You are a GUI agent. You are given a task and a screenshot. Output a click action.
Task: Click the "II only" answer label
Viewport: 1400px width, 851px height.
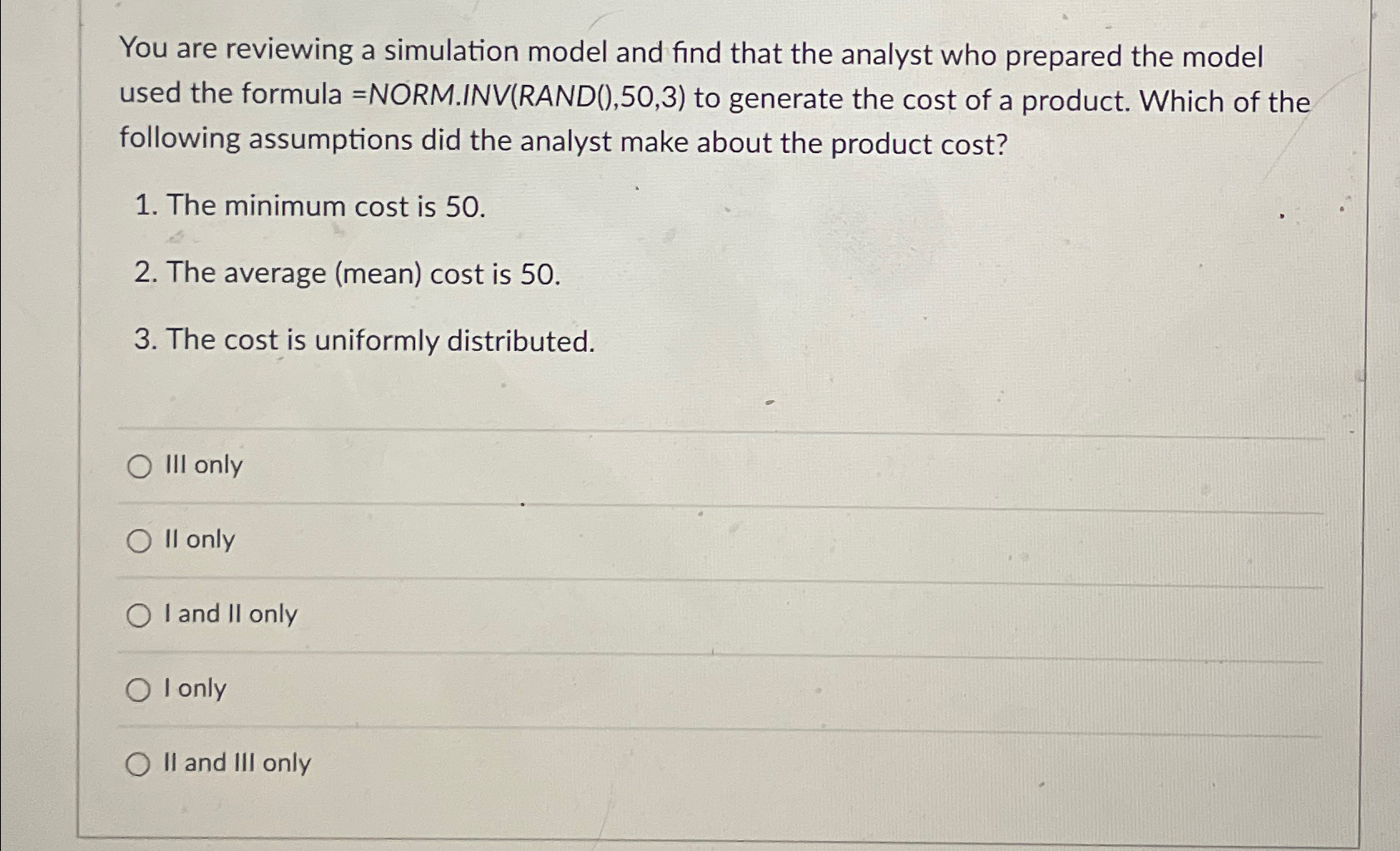(198, 541)
